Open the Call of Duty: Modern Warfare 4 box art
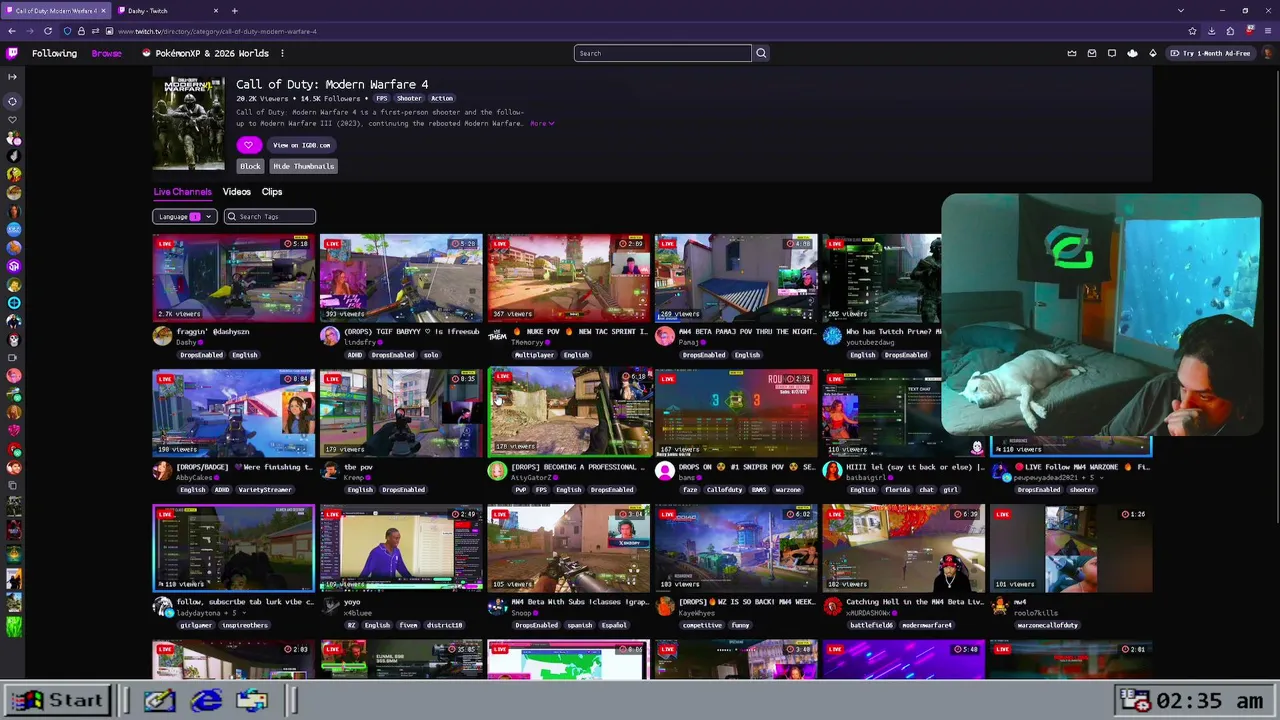The height and width of the screenshot is (720, 1280). [x=188, y=123]
